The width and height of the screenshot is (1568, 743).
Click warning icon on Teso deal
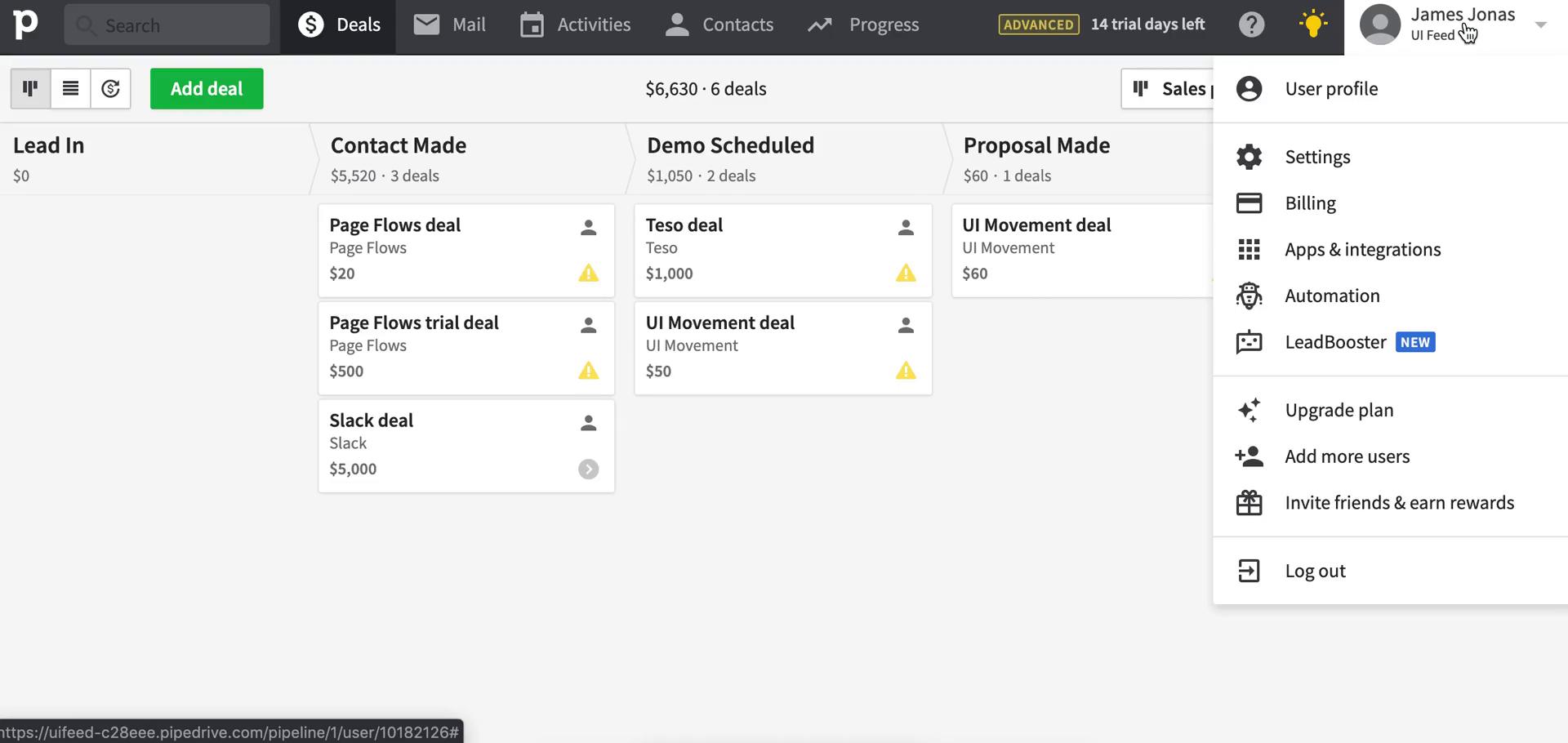coord(906,274)
